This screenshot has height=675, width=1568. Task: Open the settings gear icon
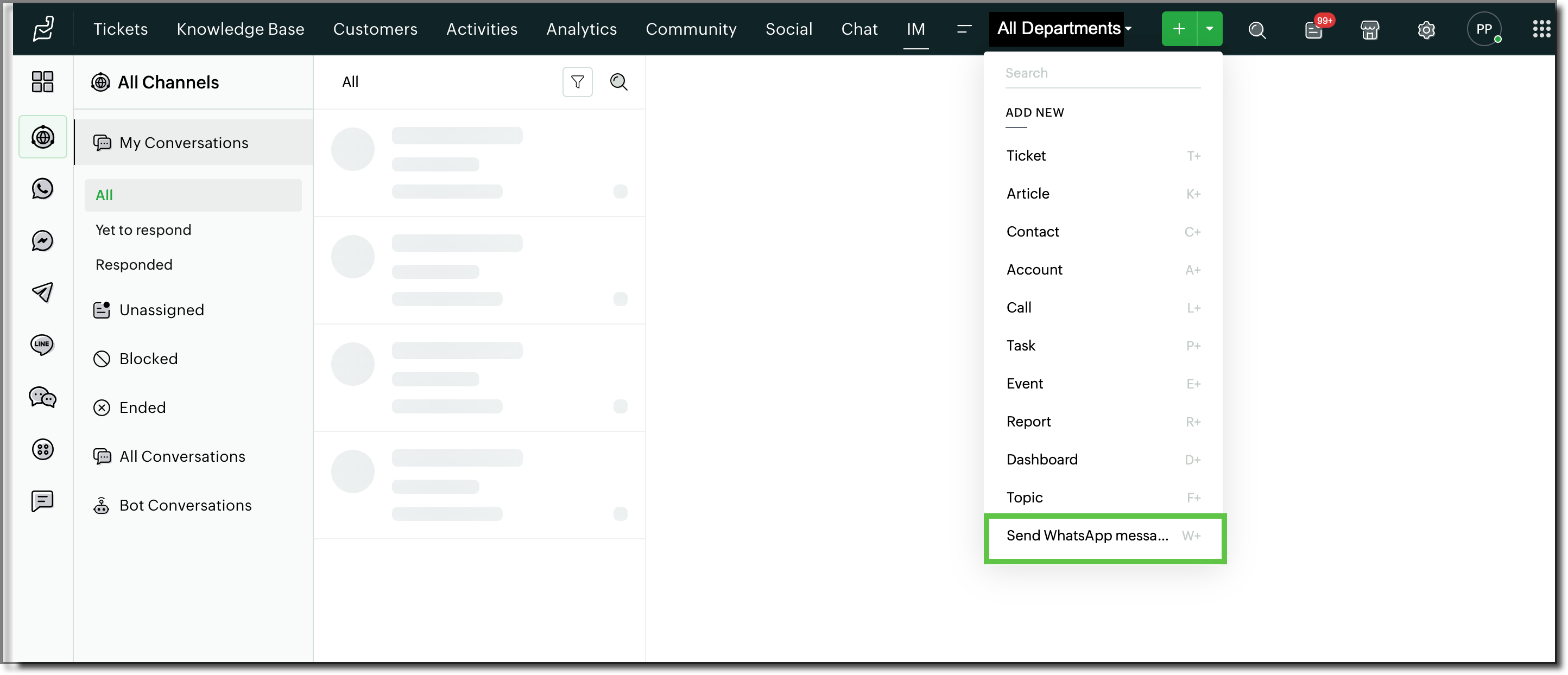1426,30
